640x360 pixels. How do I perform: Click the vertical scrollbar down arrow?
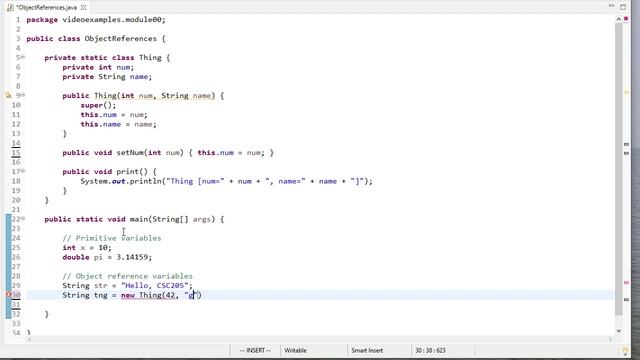click(x=618, y=331)
